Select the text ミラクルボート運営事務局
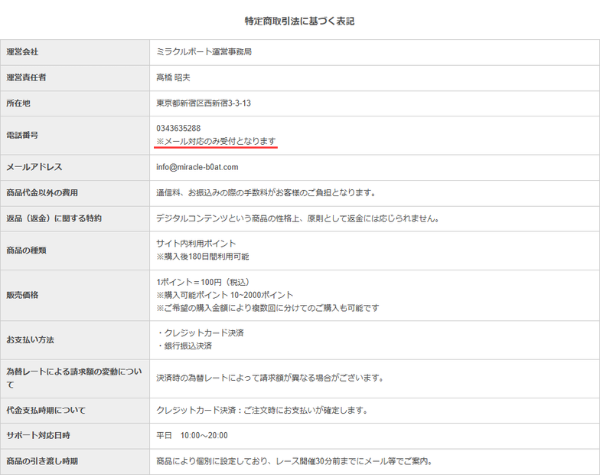 [x=204, y=52]
